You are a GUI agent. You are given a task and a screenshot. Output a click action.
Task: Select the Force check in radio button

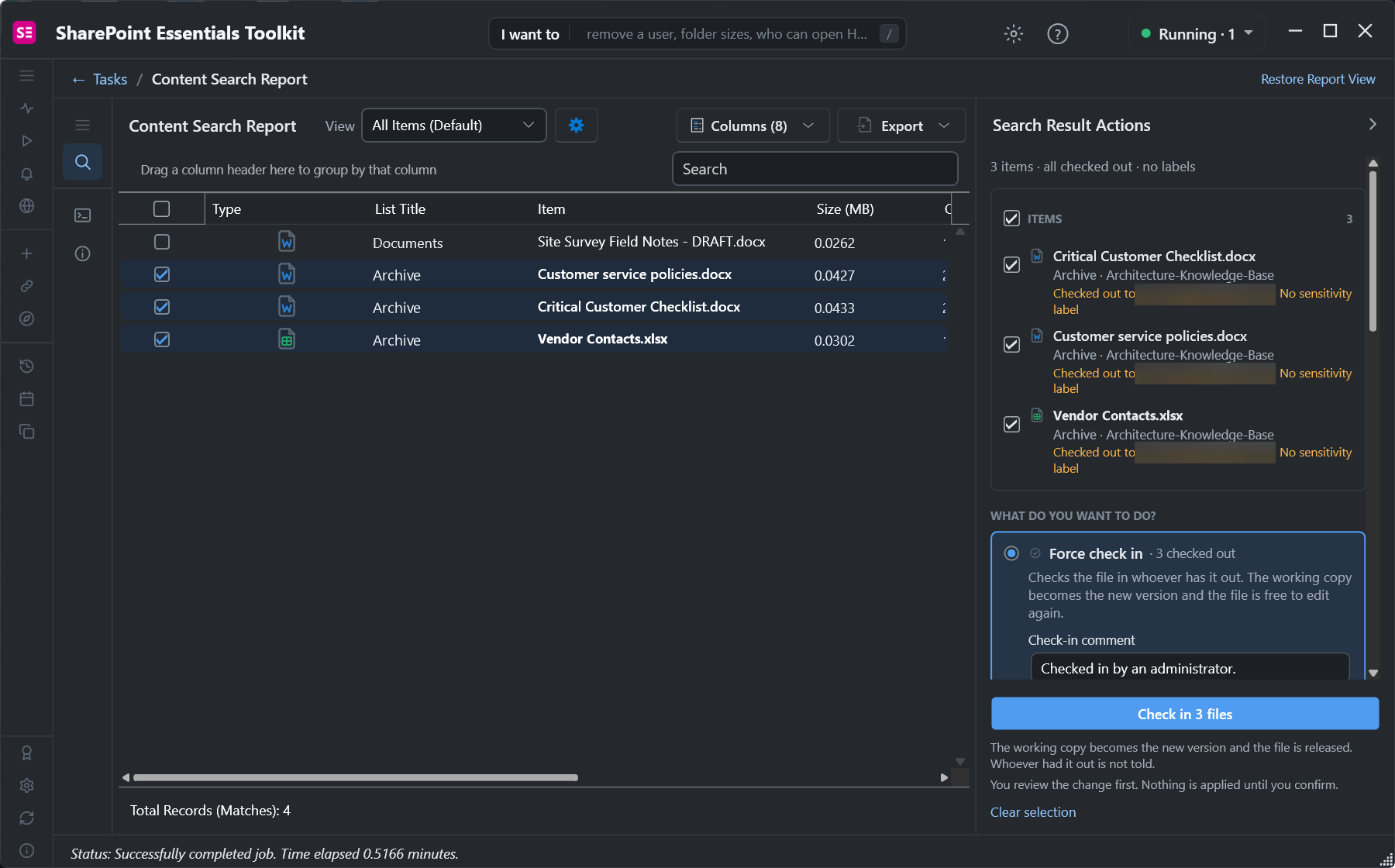[1011, 553]
